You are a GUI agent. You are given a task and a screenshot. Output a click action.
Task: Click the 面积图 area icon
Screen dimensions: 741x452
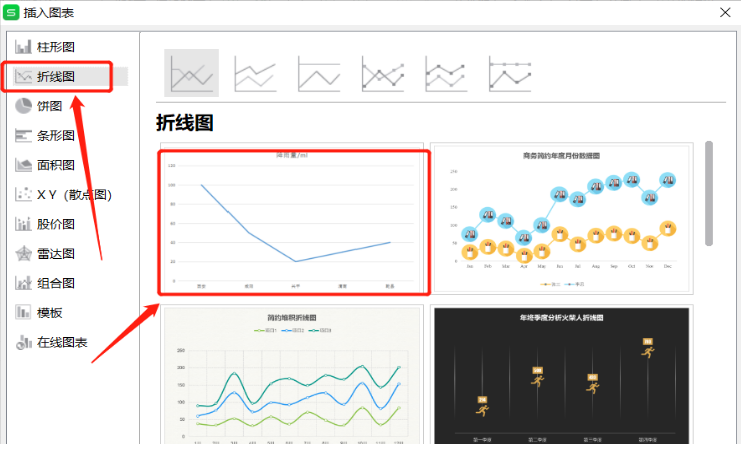point(23,165)
